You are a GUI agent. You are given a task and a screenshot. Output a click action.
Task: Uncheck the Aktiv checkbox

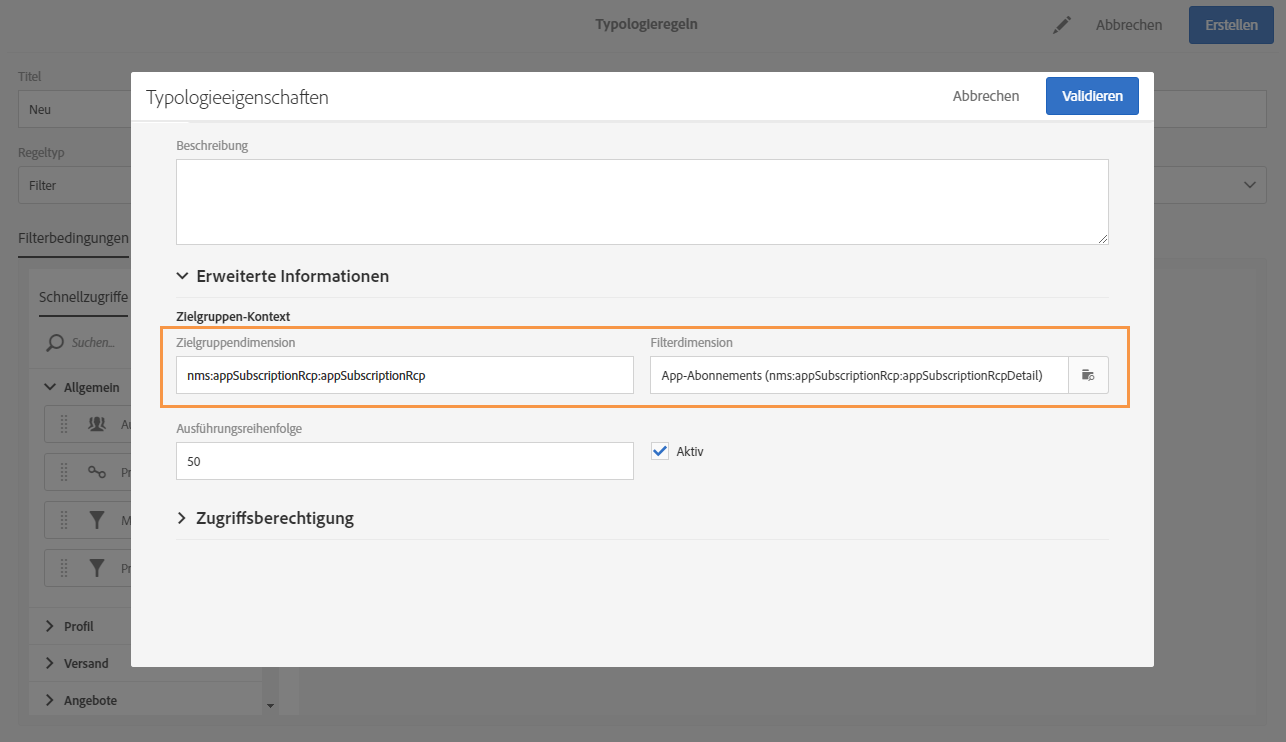pyautogui.click(x=660, y=451)
